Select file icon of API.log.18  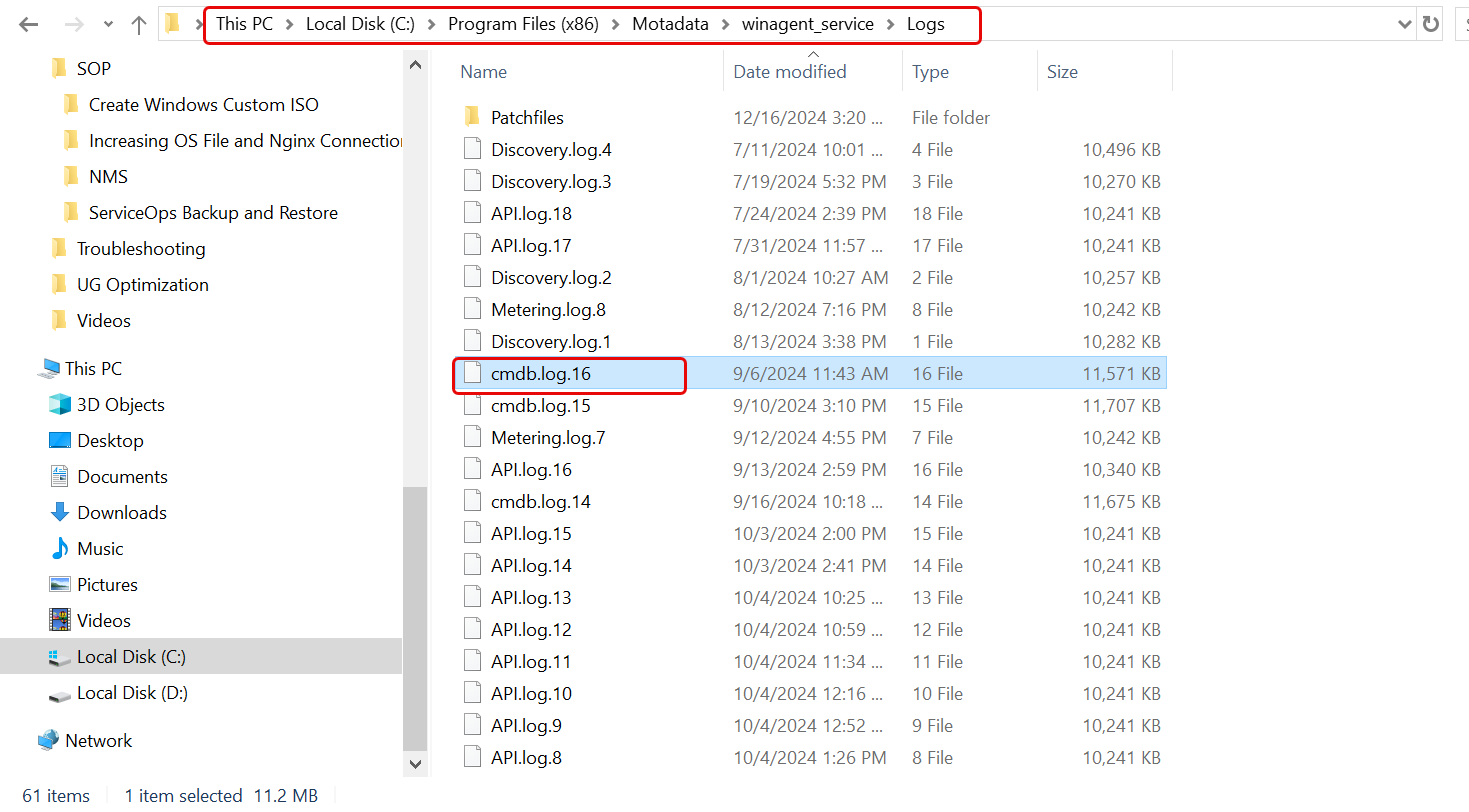tap(473, 214)
